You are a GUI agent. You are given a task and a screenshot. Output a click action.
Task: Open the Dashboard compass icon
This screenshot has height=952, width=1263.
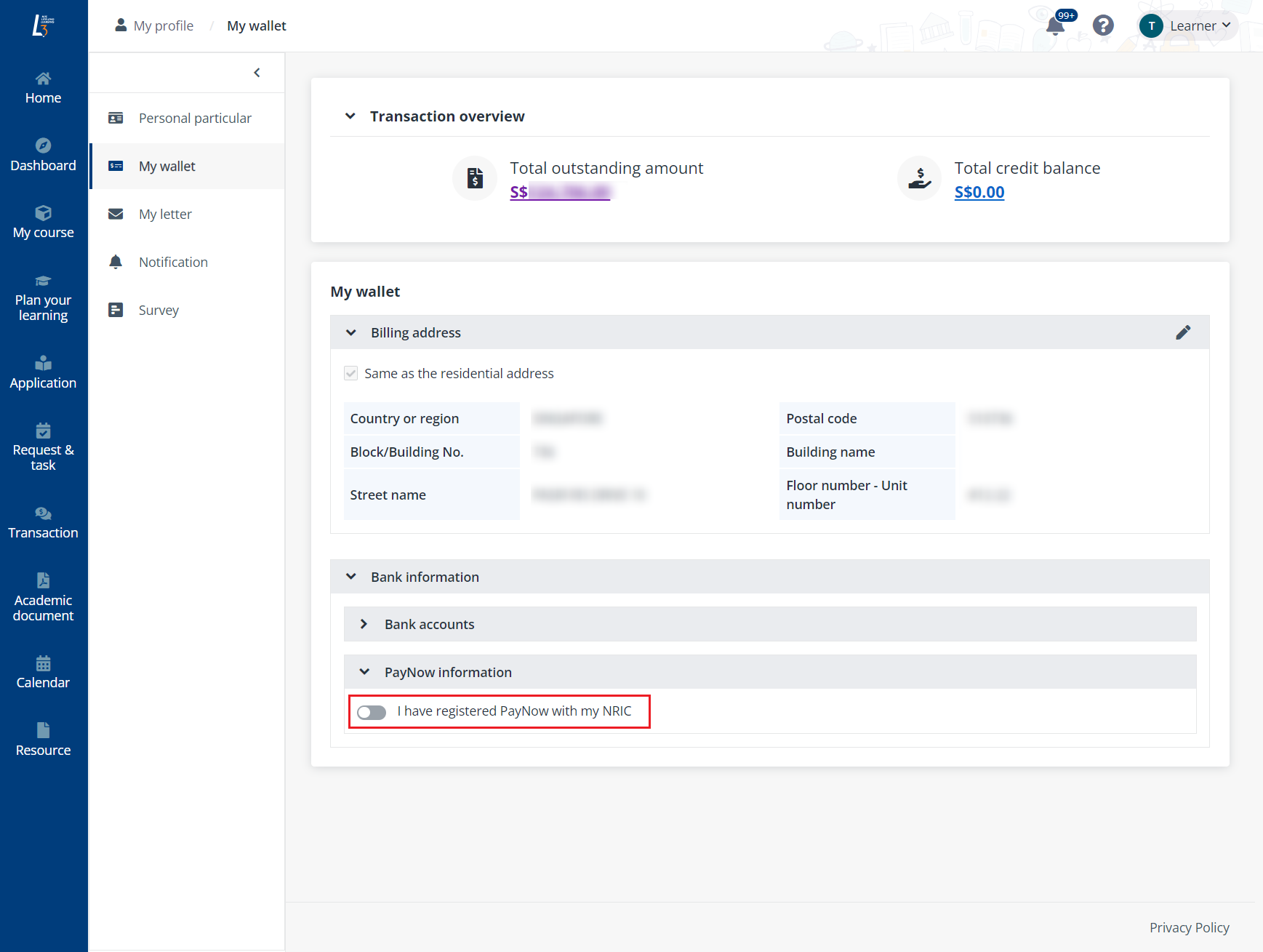point(43,145)
